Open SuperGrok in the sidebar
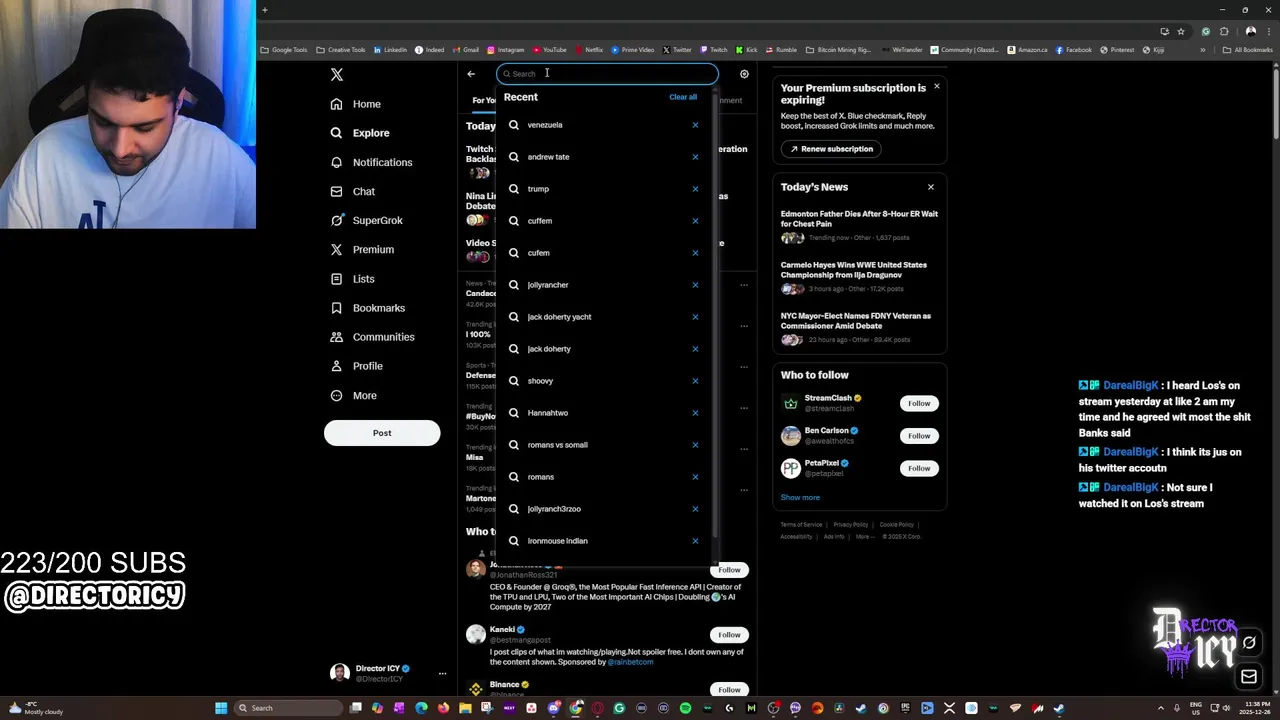The width and height of the screenshot is (1280, 720). [x=367, y=220]
